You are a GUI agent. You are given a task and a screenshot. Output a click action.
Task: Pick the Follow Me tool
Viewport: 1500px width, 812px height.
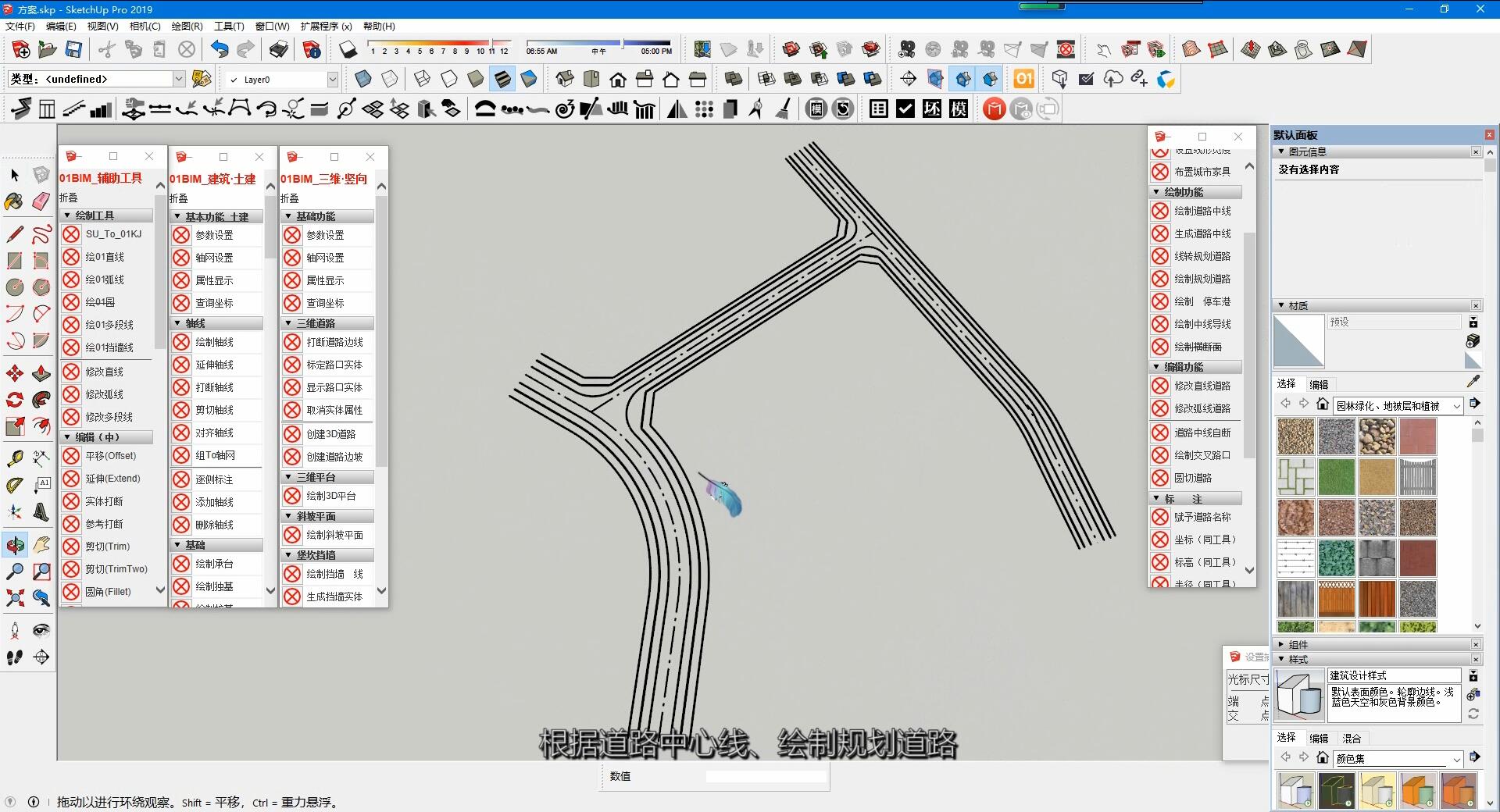(41, 400)
